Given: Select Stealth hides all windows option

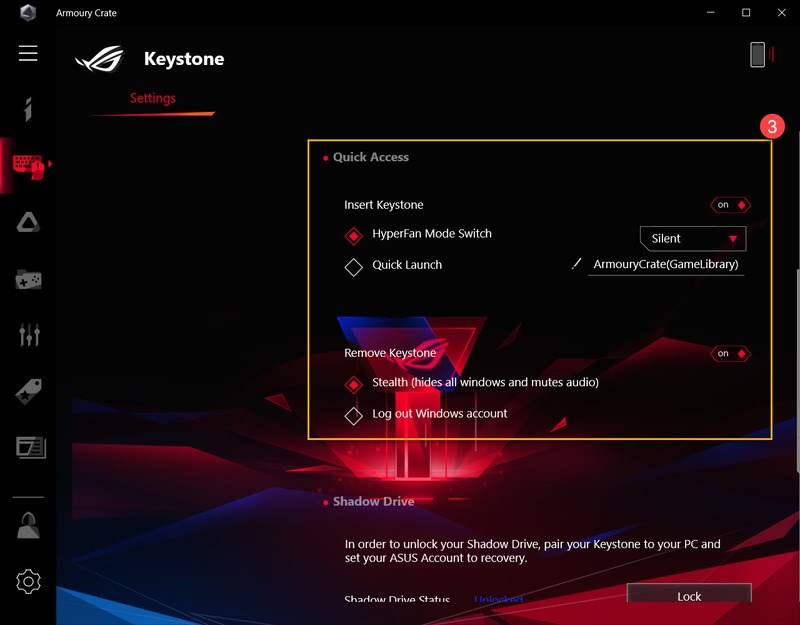Looking at the screenshot, I should point(353,384).
